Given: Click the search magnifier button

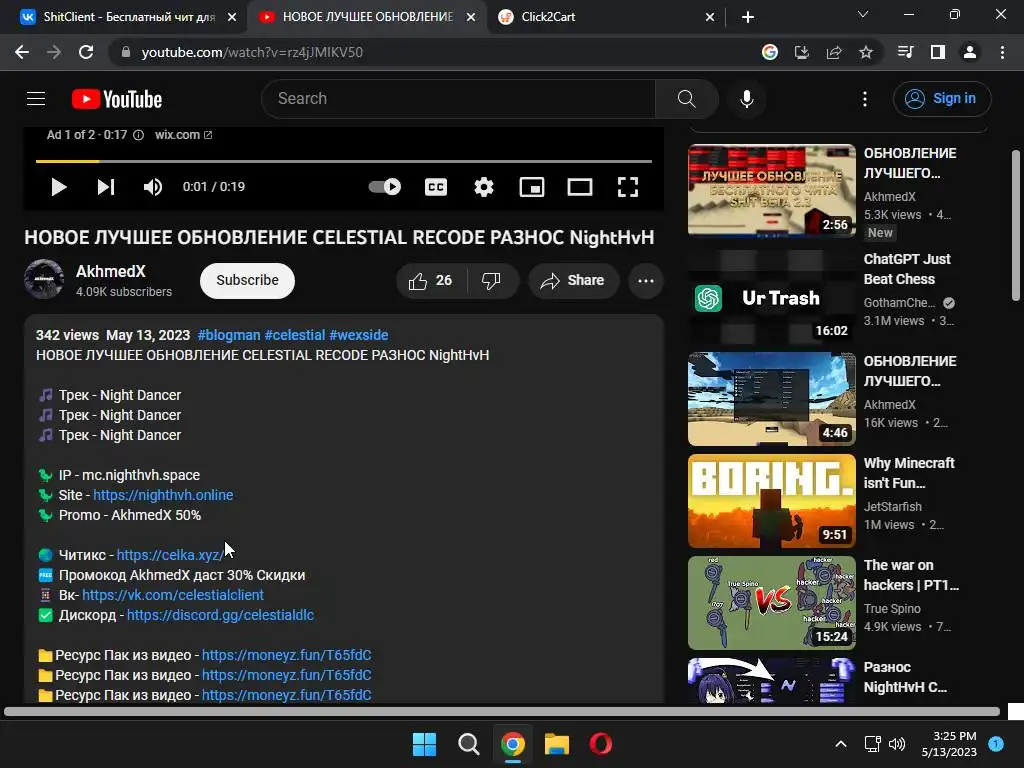Looking at the screenshot, I should pos(686,99).
